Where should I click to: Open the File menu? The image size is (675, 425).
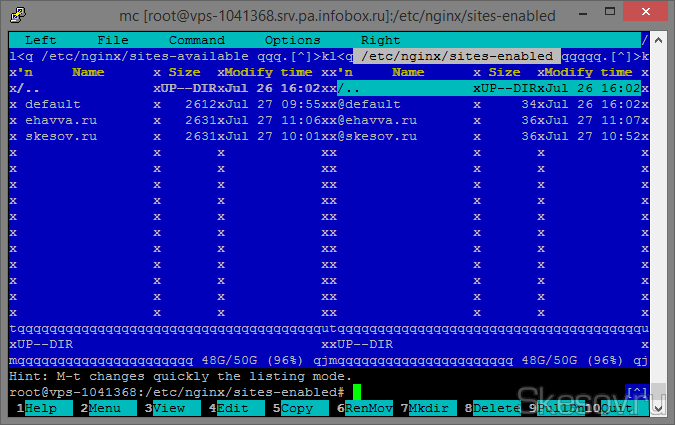(x=112, y=40)
